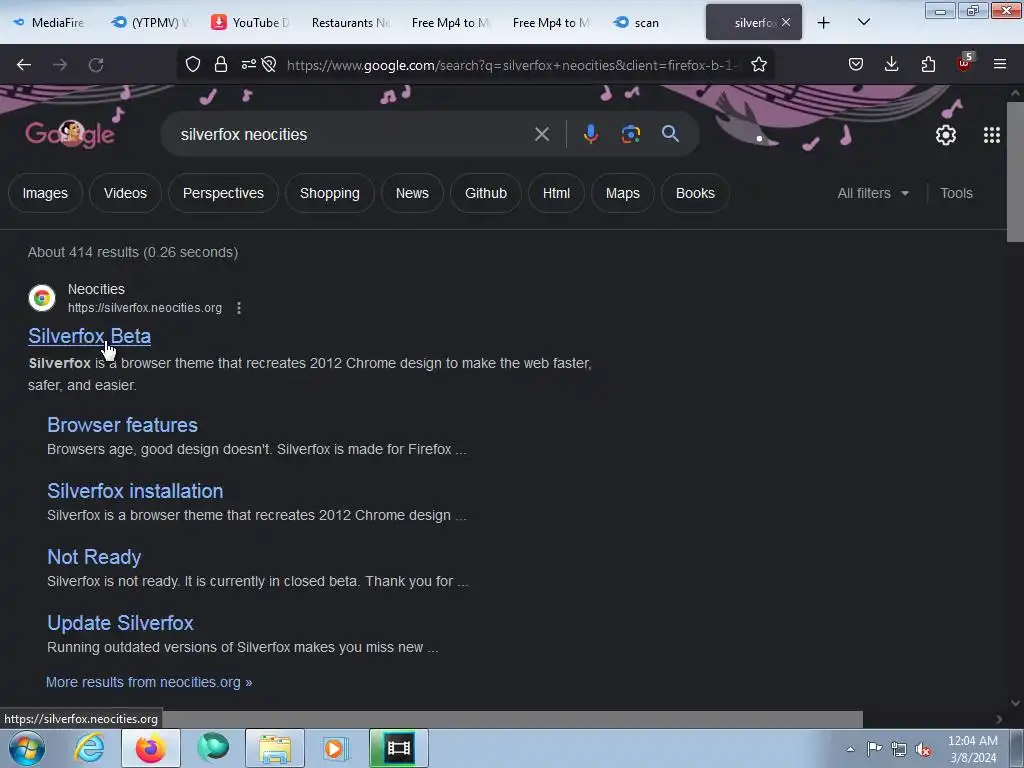The image size is (1024, 768).
Task: Open the Browser features sublink
Action: click(122, 425)
